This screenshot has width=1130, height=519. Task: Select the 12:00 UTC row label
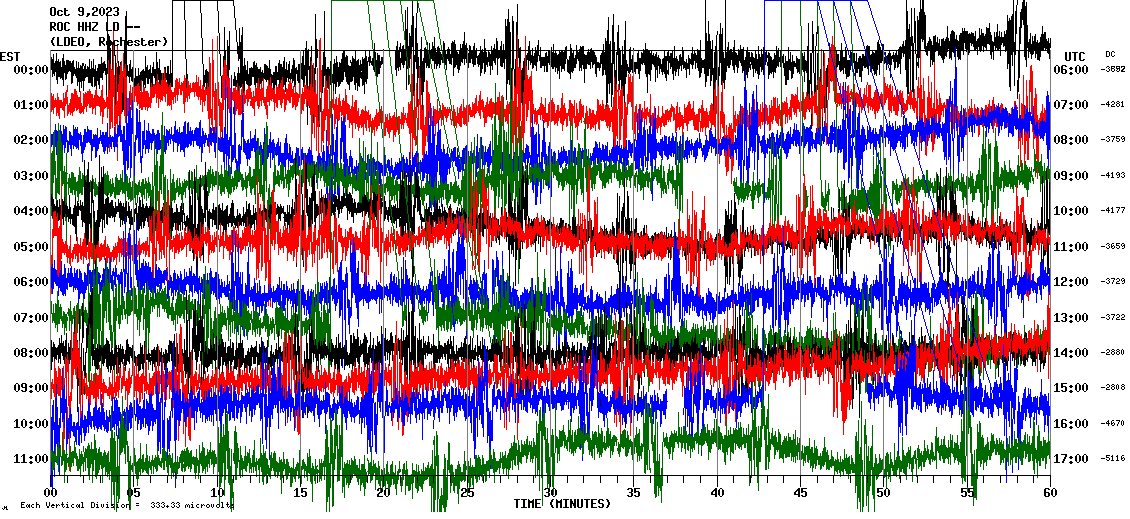click(1070, 282)
